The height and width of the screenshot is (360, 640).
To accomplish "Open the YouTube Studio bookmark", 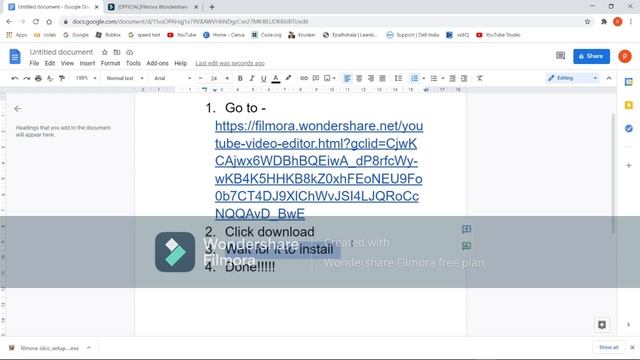I will point(498,35).
